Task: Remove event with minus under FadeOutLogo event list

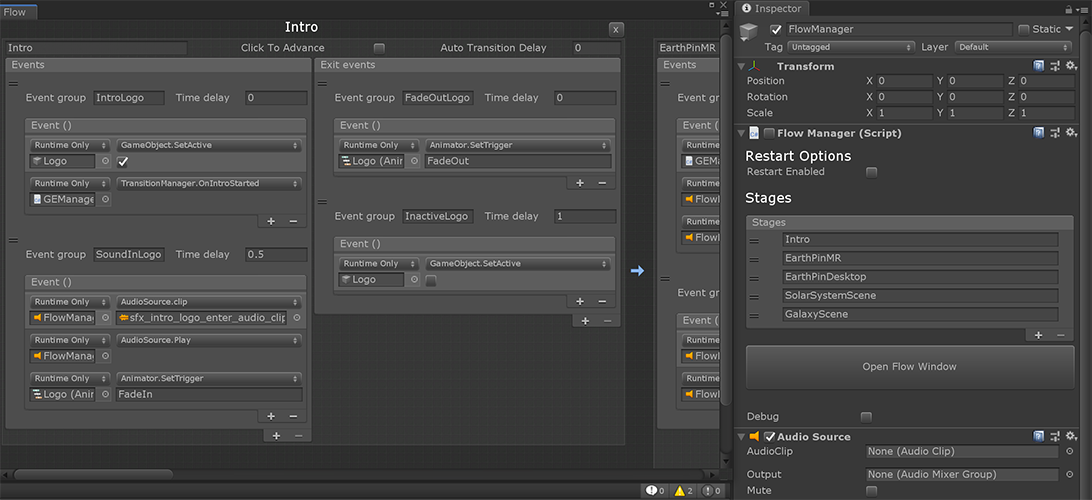Action: [602, 182]
